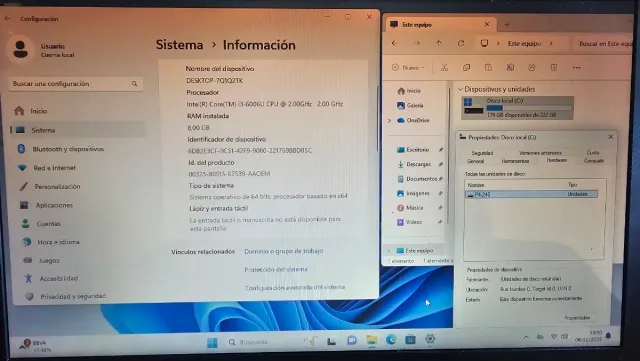Switch to Seguridad tab in Propiedades
The height and width of the screenshot is (361, 640).
tap(482, 153)
